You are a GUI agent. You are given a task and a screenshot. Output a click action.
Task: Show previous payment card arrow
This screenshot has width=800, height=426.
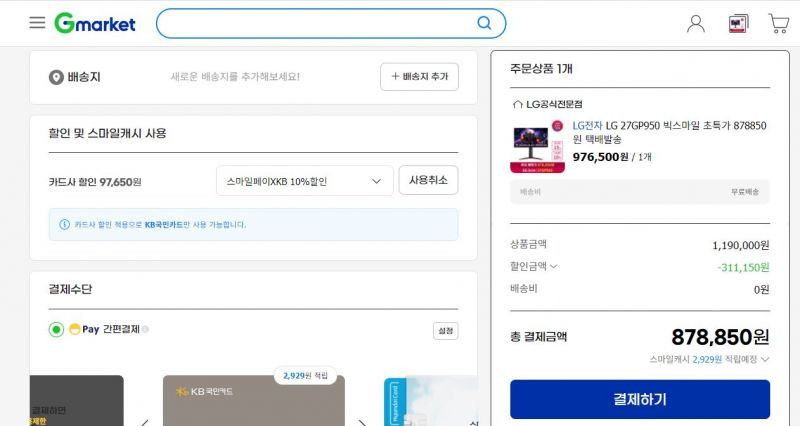tap(145, 422)
